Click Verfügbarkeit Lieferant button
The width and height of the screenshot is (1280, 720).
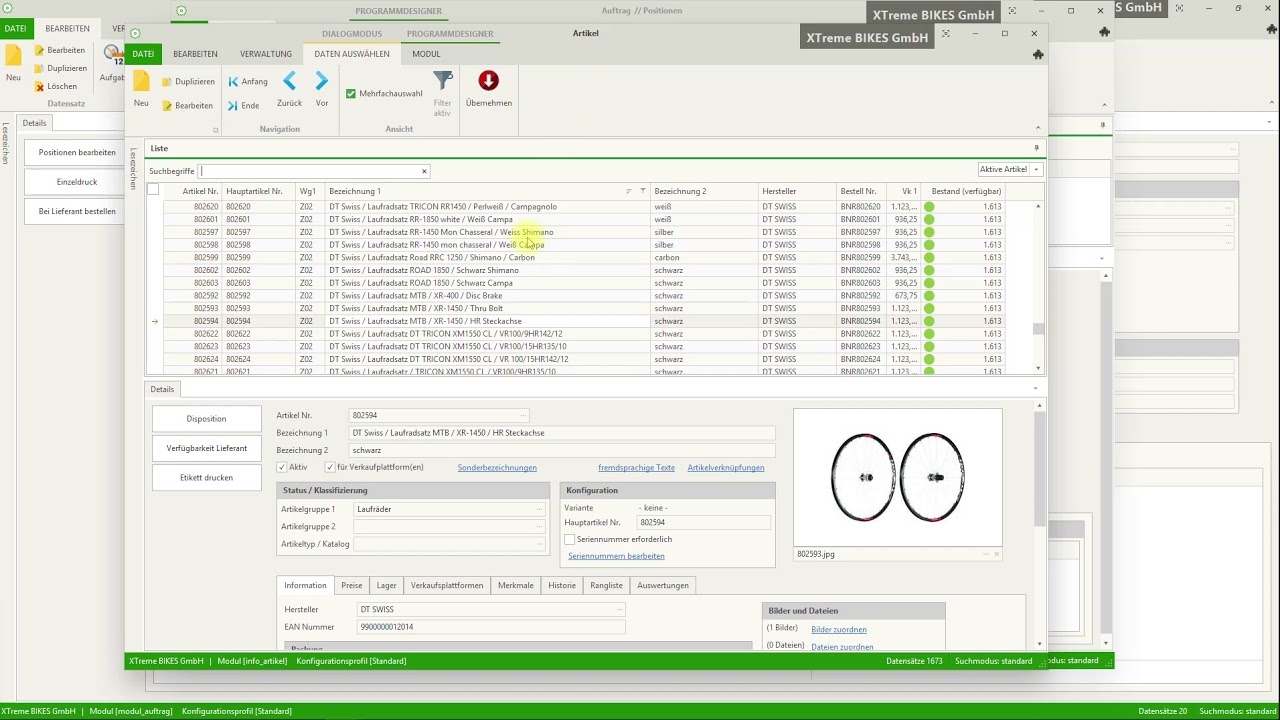pos(206,448)
